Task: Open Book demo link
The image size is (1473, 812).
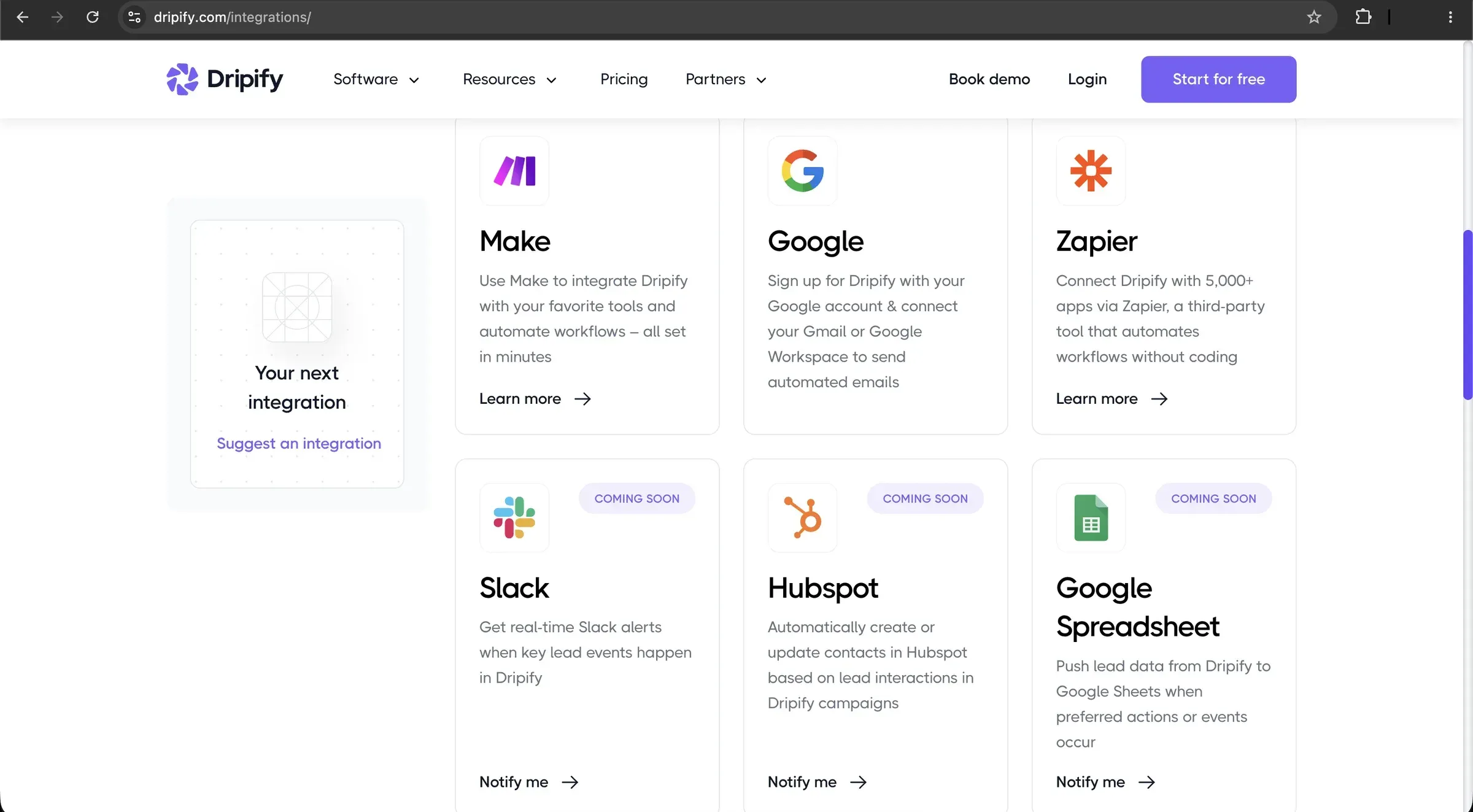Action: (x=989, y=79)
